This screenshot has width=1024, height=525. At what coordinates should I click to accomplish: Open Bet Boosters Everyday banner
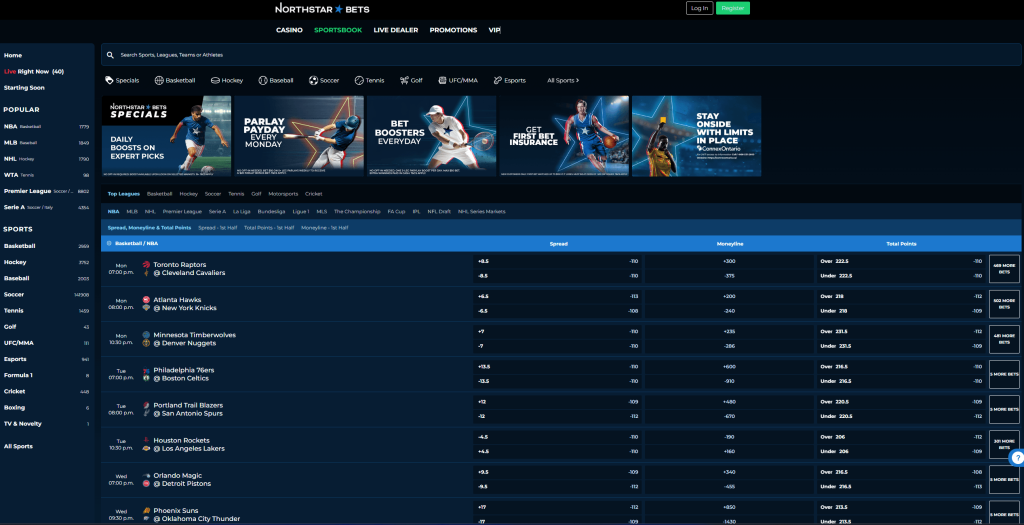click(x=432, y=136)
